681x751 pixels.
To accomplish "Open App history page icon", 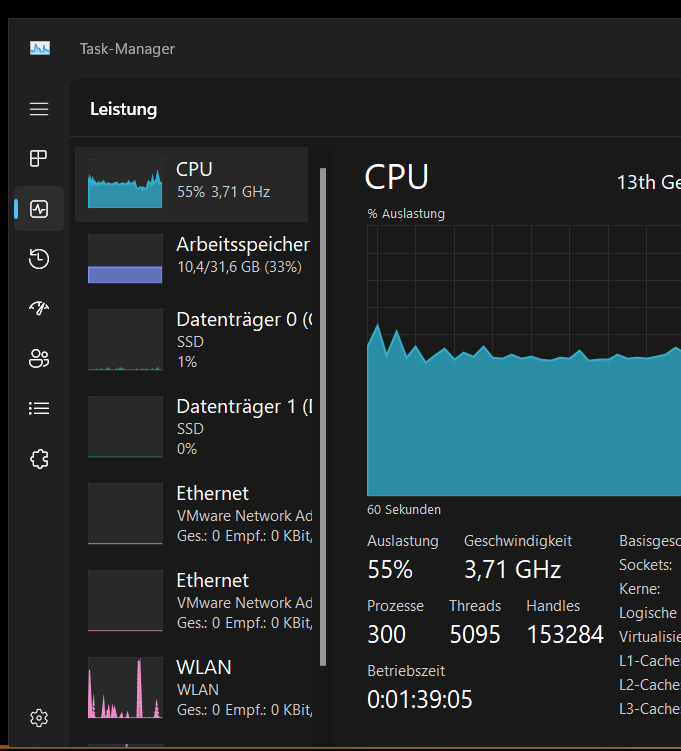I will pos(39,259).
